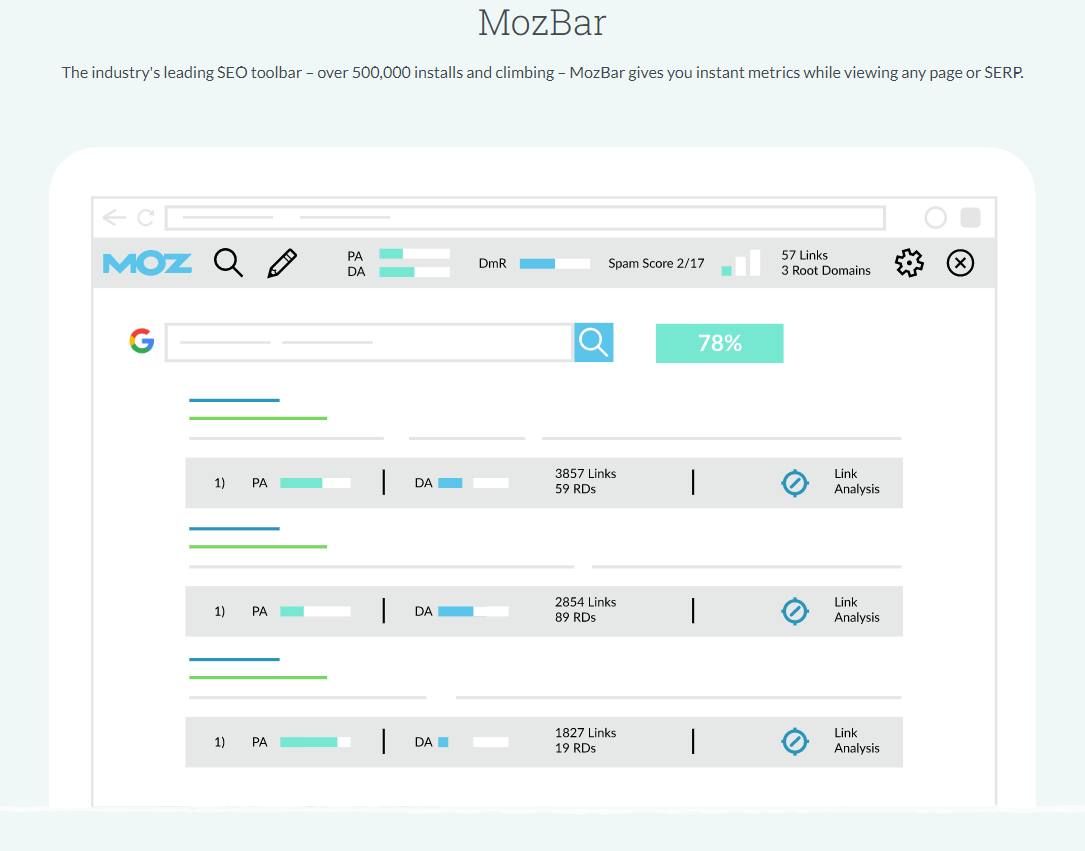Click the 78% green badge
The width and height of the screenshot is (1085, 851).
click(720, 343)
